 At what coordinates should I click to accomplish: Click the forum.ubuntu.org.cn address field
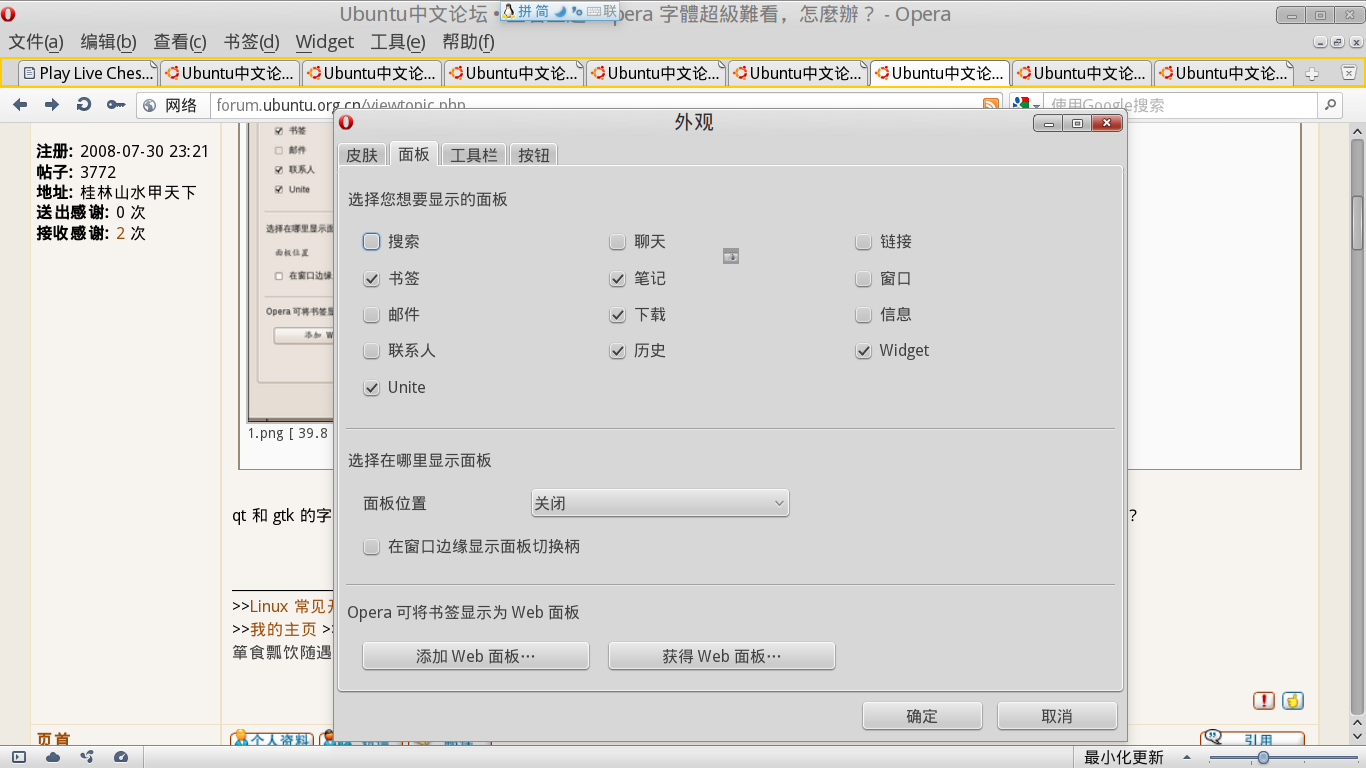click(x=595, y=105)
